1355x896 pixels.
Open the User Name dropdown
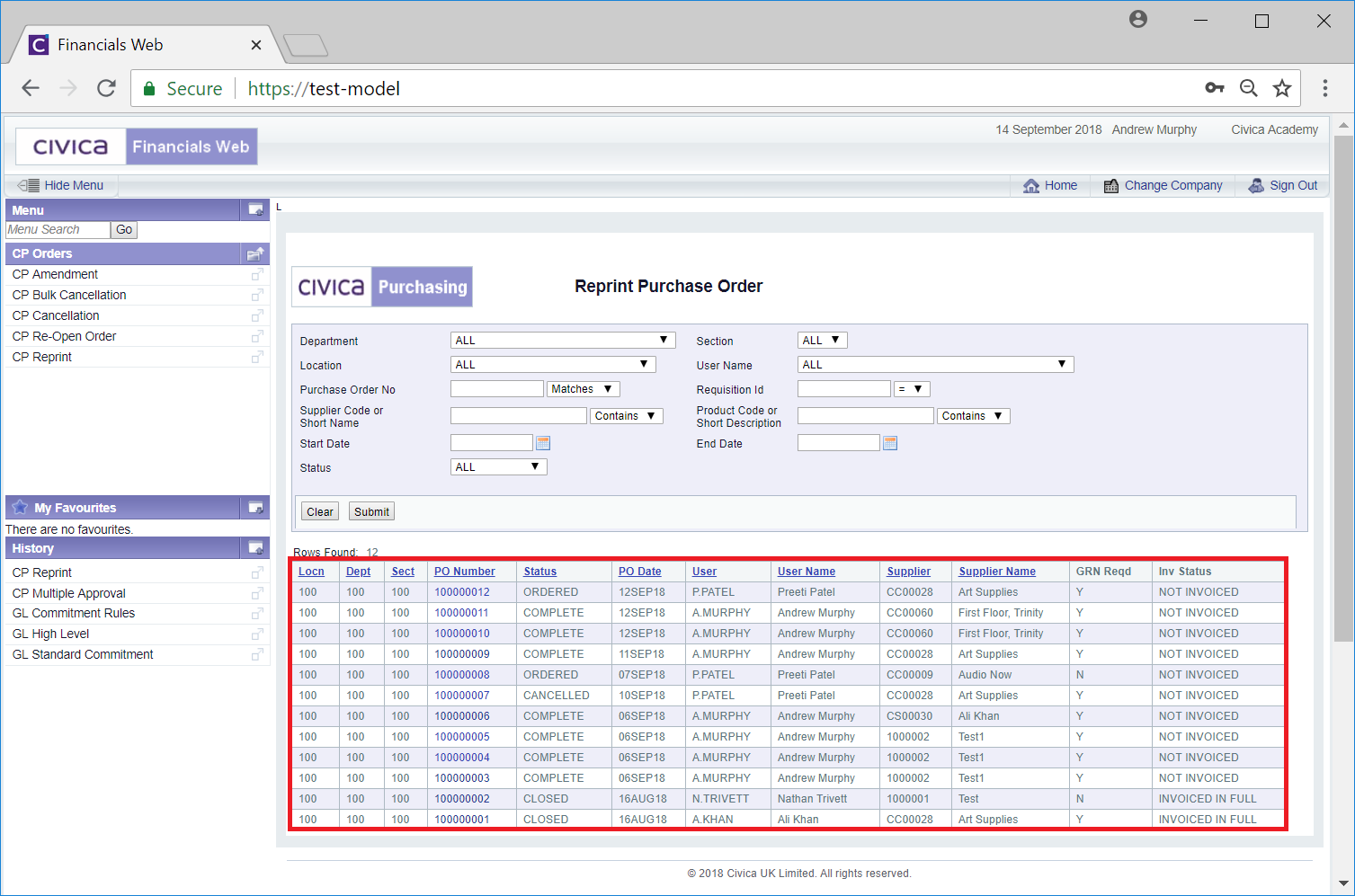[935, 365]
